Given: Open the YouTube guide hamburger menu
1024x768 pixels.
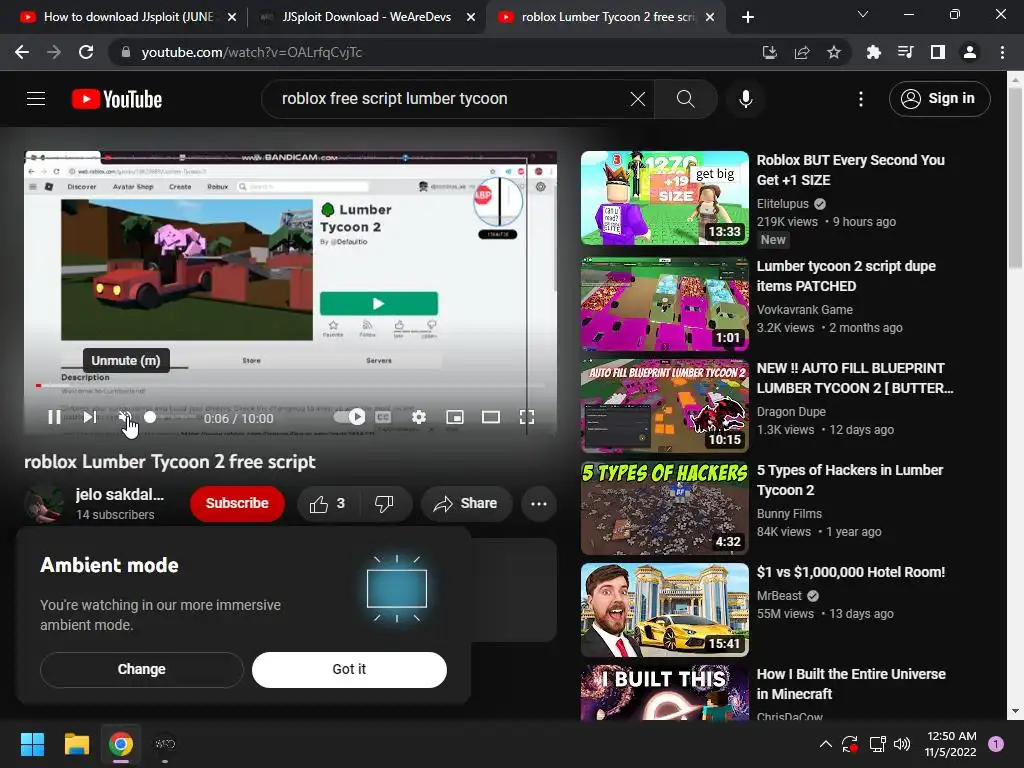Looking at the screenshot, I should tap(36, 99).
